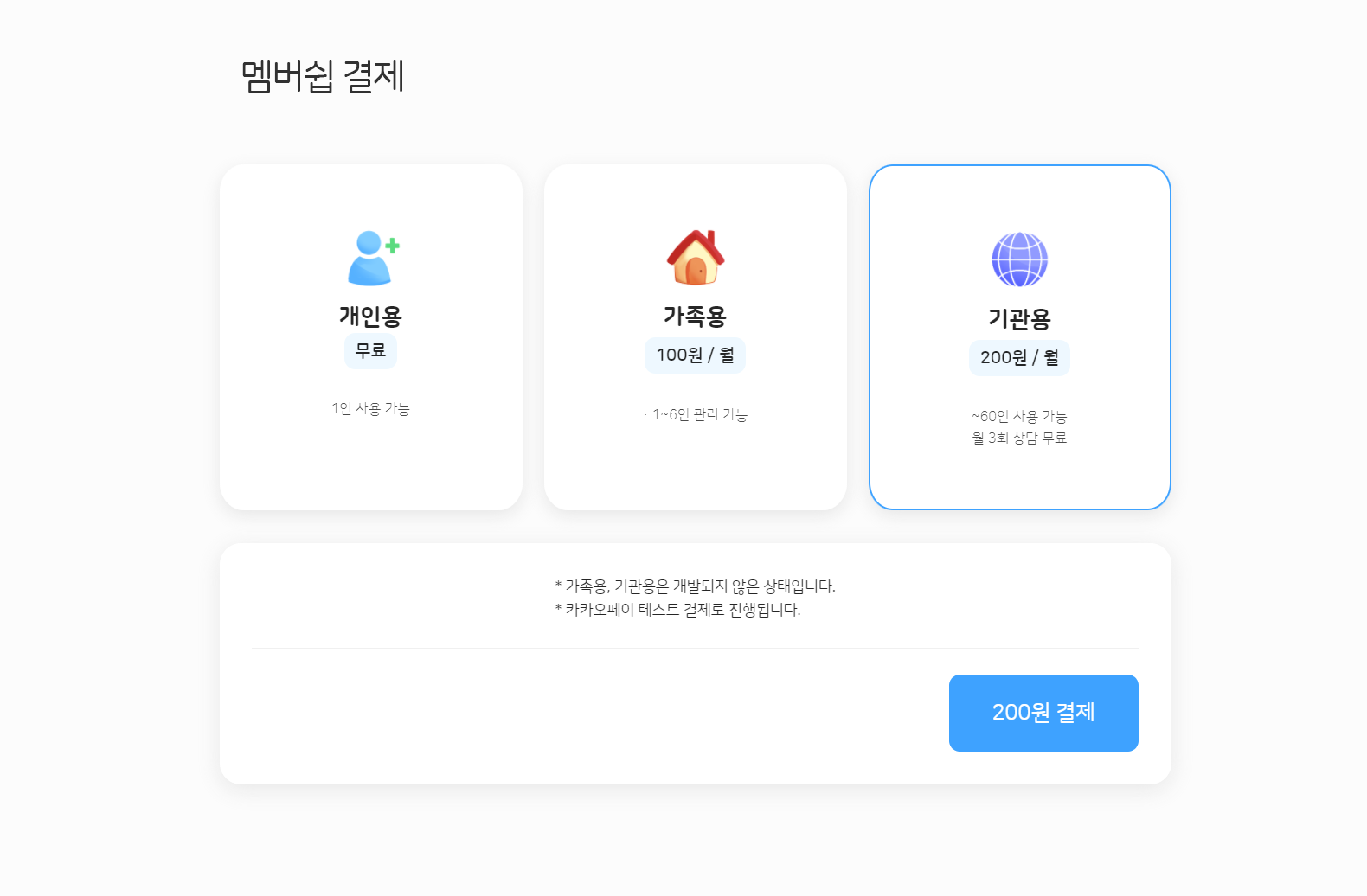Click the red-roofed house icon

[696, 258]
